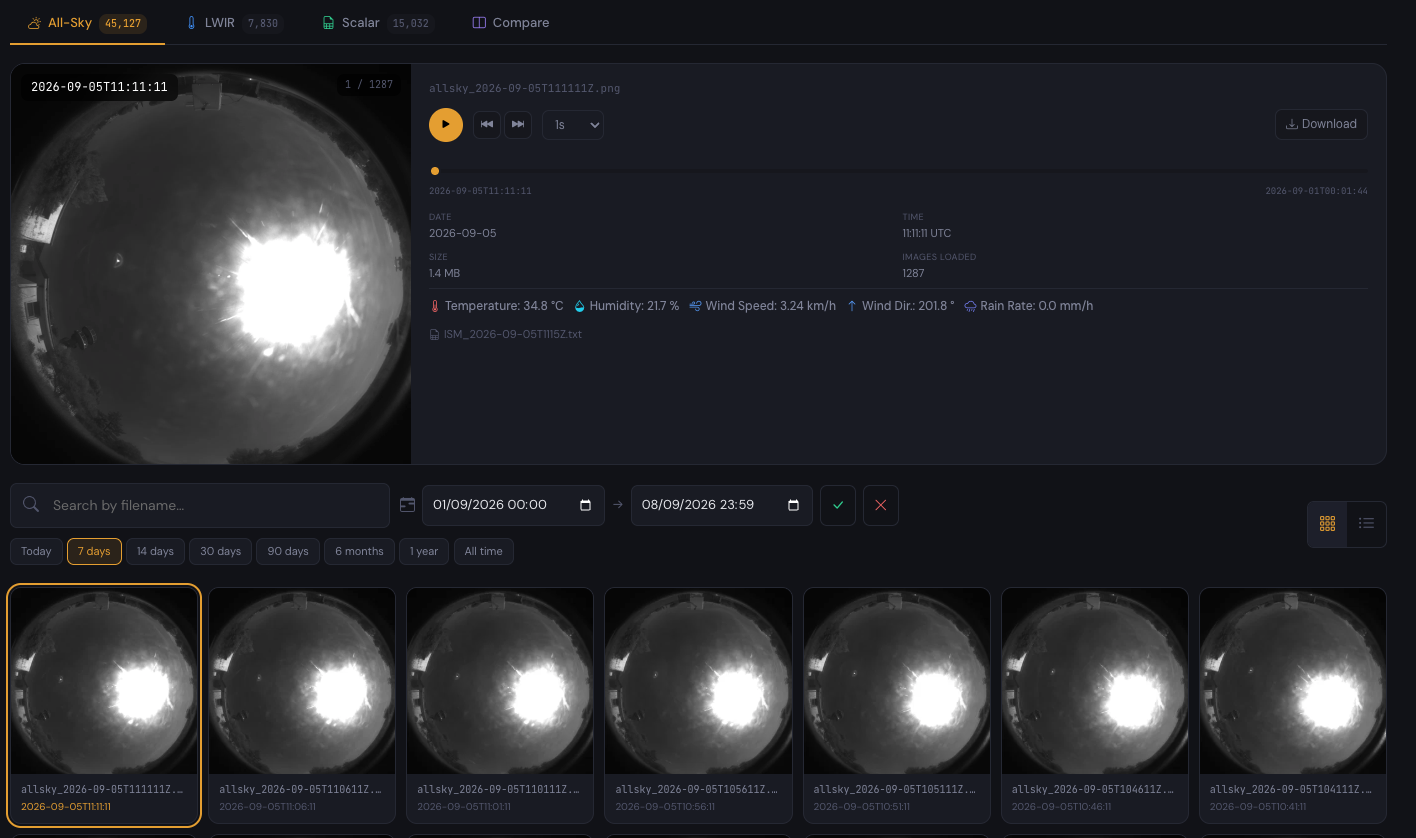Open the Compare tab
This screenshot has height=838, width=1416.
click(x=510, y=22)
